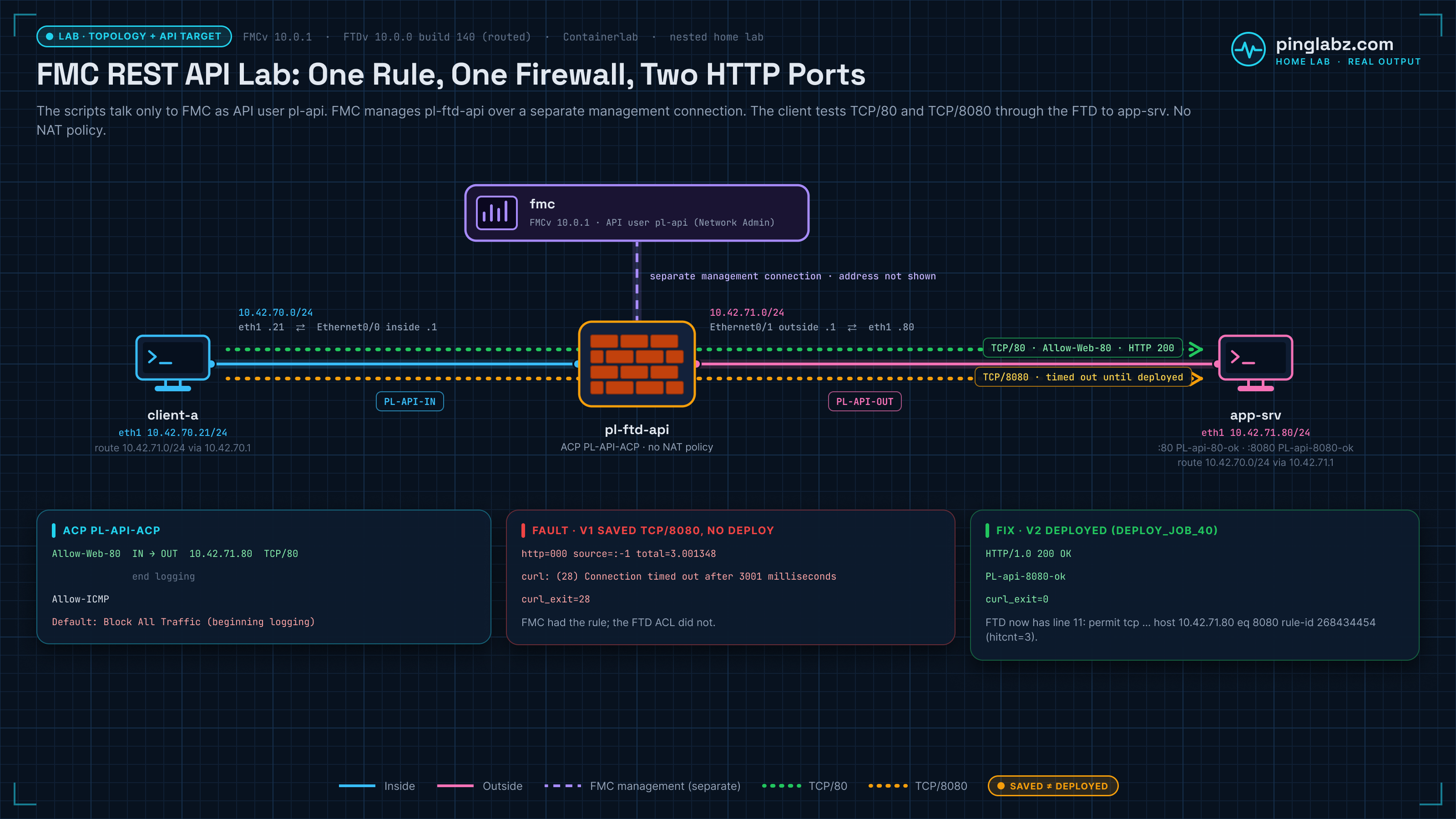
Task: Click the PL-API-IN zone label
Action: [x=410, y=401]
